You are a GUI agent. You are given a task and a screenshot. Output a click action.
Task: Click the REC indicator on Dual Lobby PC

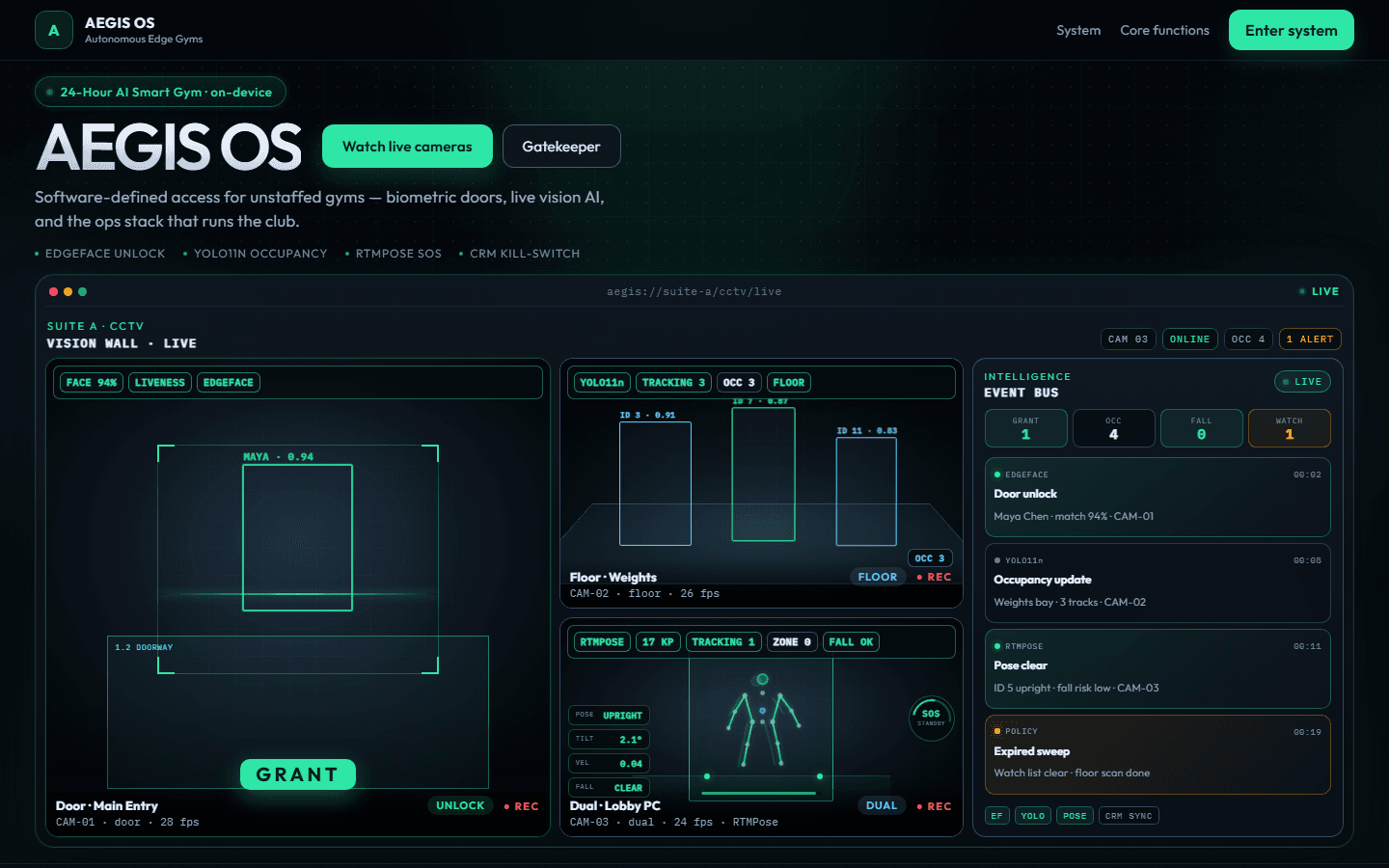934,806
